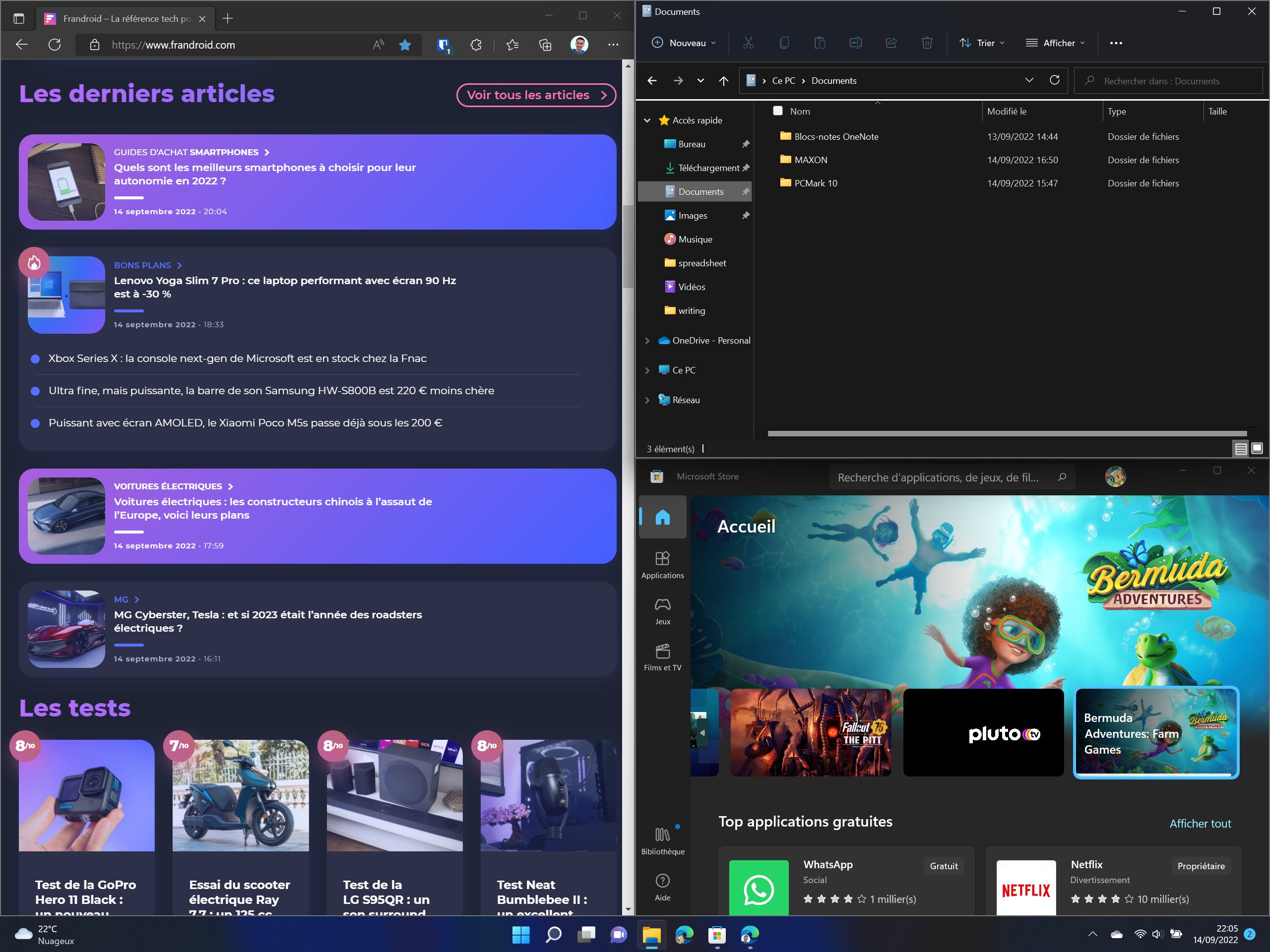This screenshot has height=952, width=1270.
Task: Open Bibliothèque in Microsoft Store sidebar
Action: (x=662, y=840)
